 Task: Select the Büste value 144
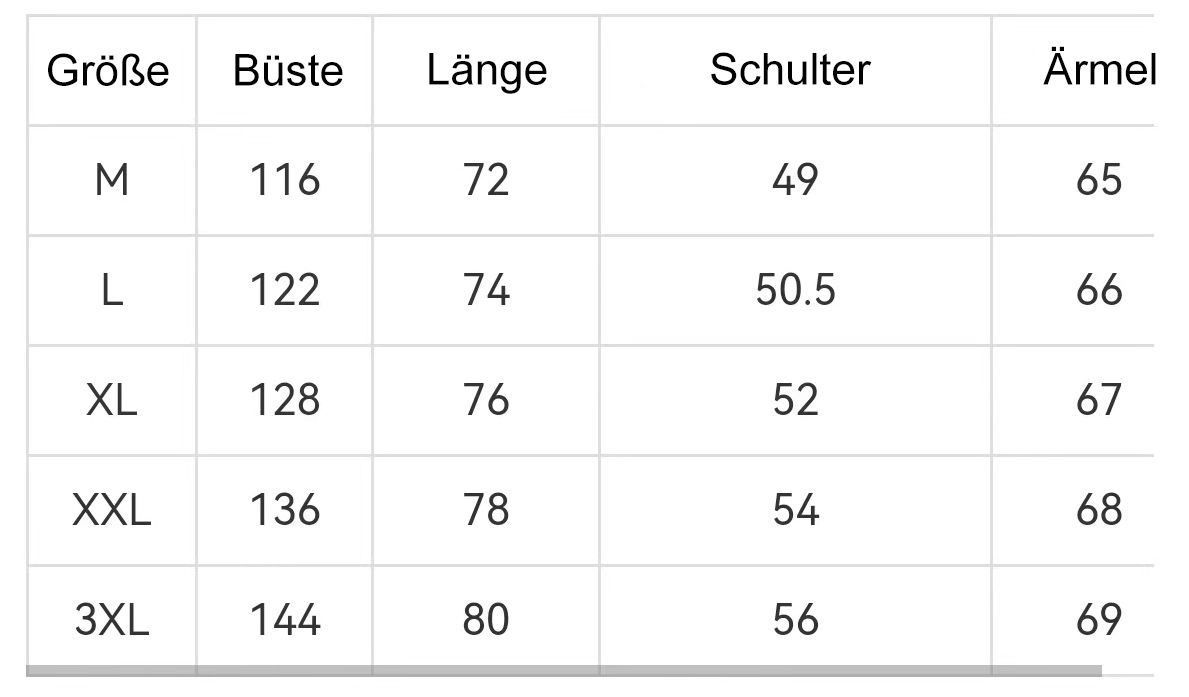(285, 621)
